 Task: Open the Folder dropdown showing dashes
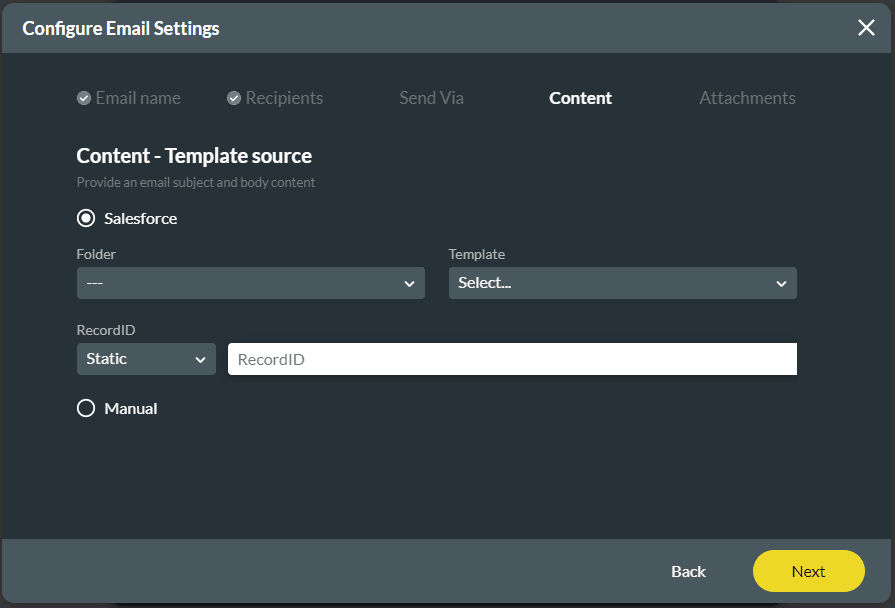[x=250, y=283]
